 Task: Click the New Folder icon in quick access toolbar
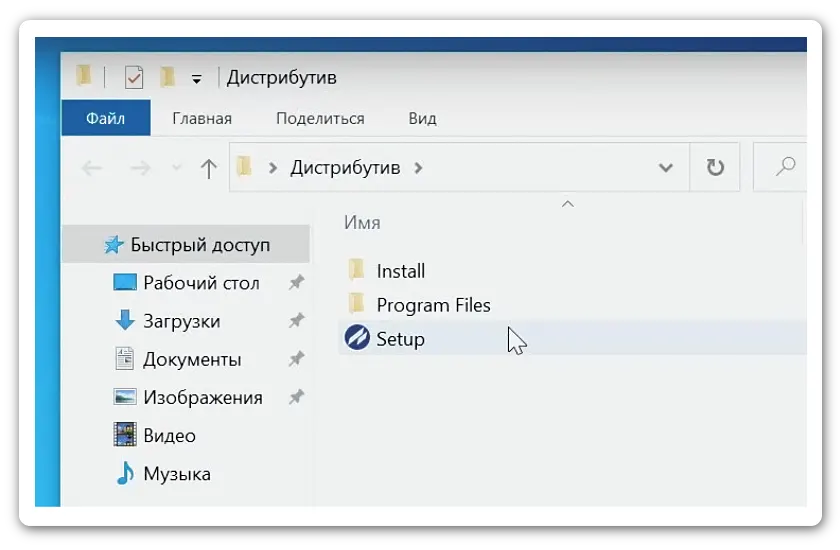[167, 78]
